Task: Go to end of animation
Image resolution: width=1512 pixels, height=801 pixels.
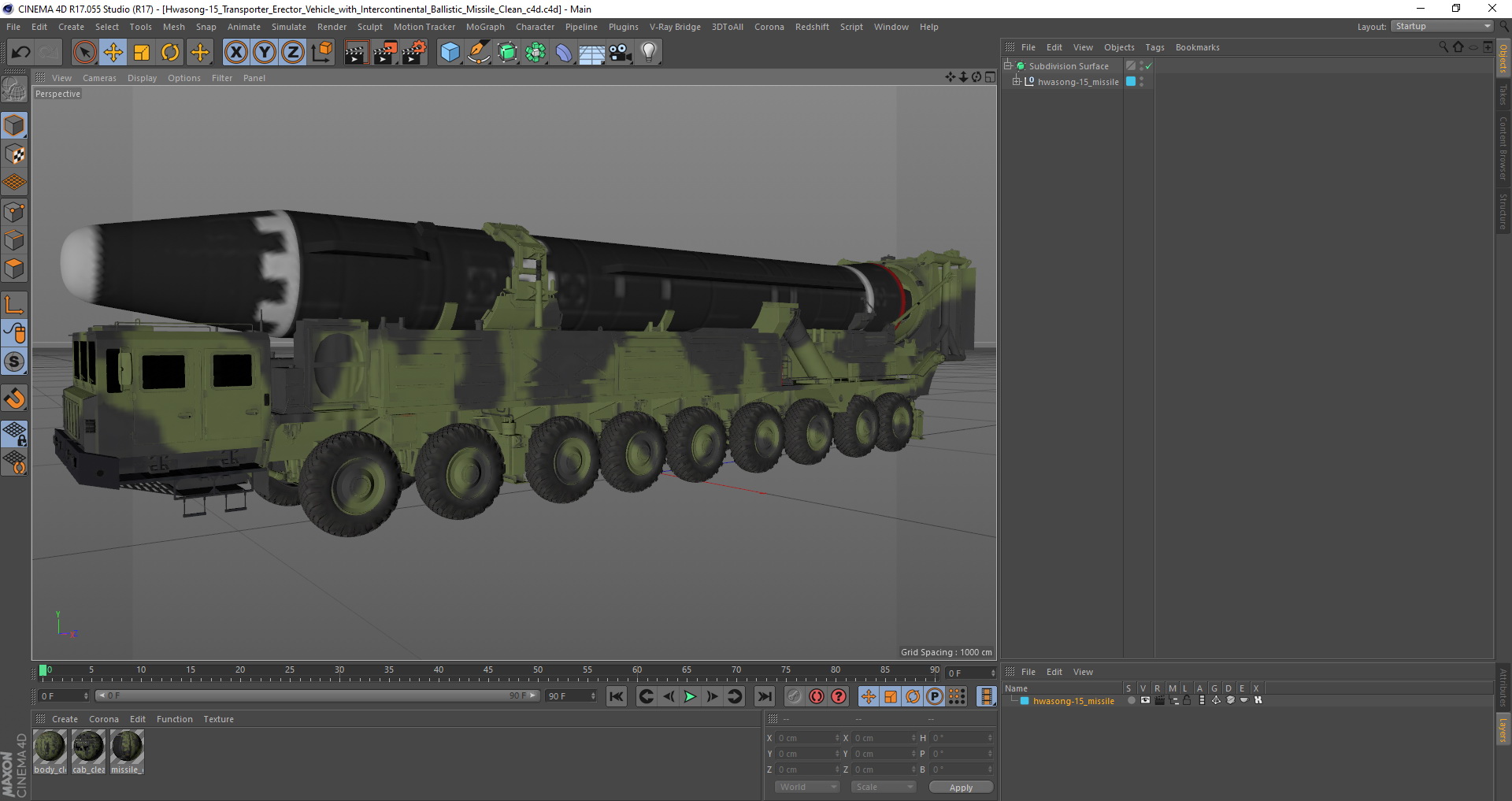Action: [x=764, y=696]
